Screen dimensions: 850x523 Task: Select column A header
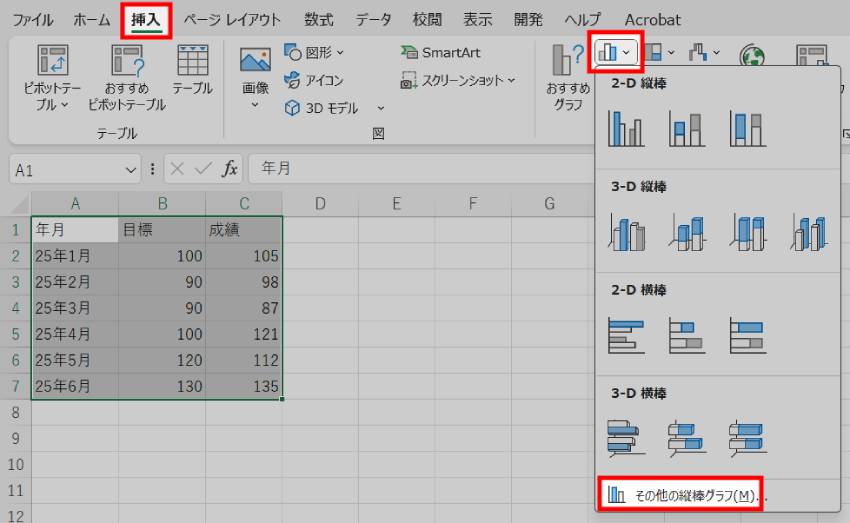tap(75, 204)
